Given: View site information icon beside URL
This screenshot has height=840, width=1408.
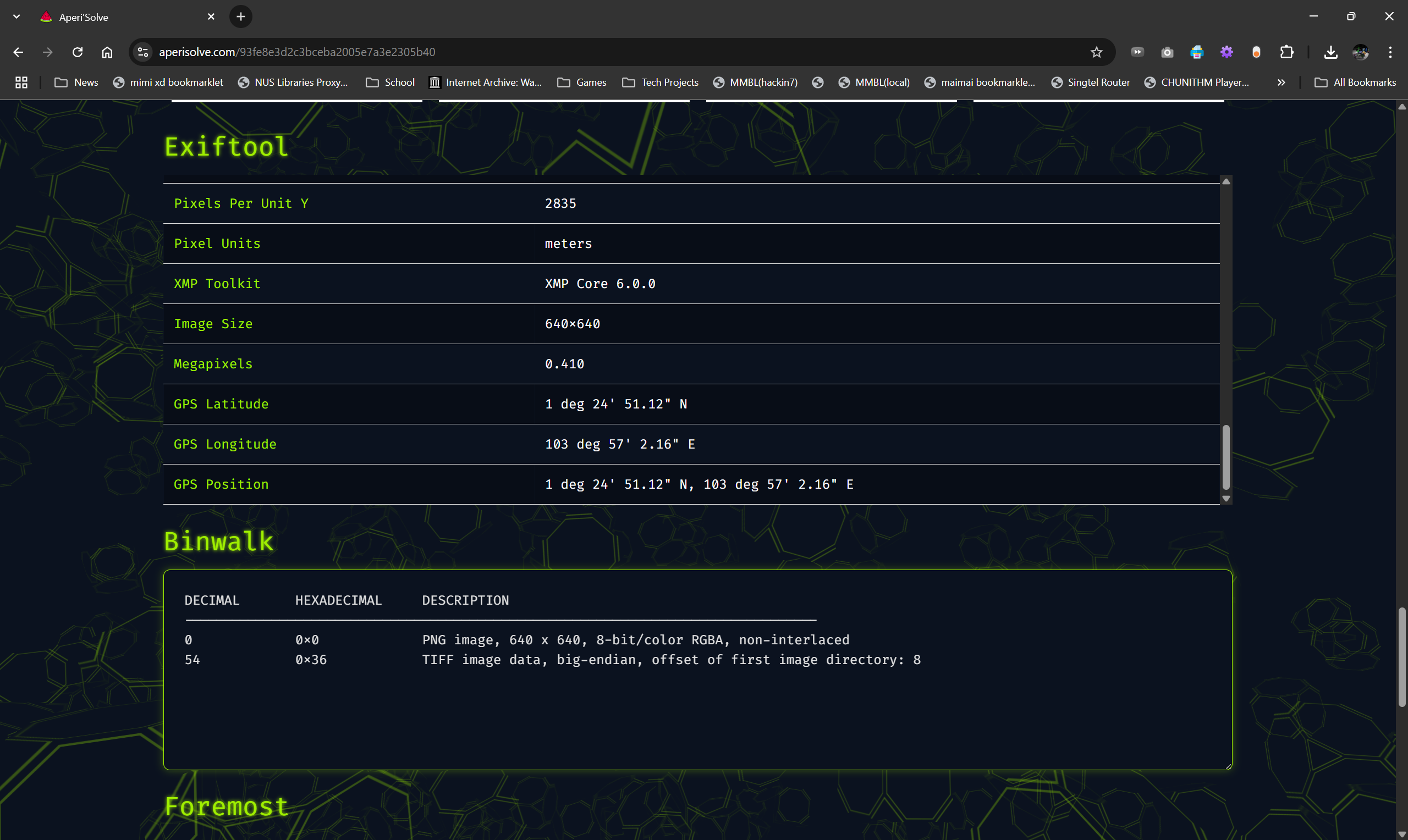Looking at the screenshot, I should point(143,52).
